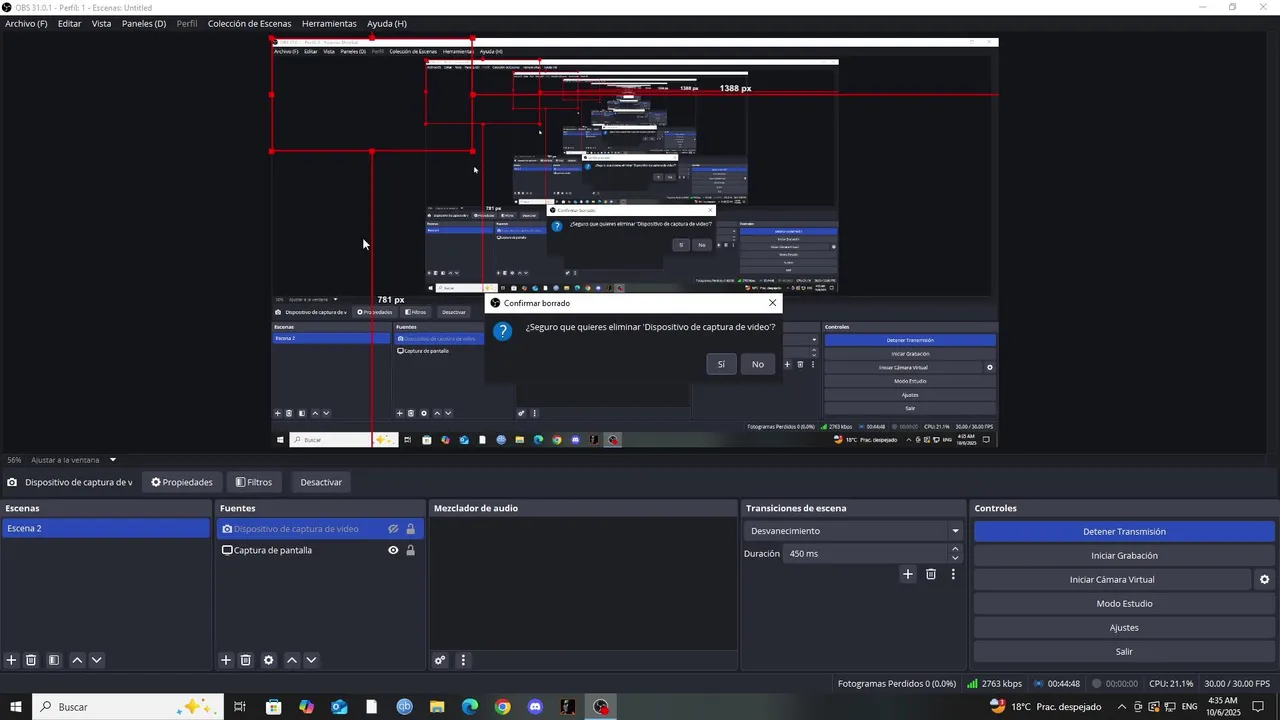This screenshot has height=720, width=1280.
Task: Open Windows Start menu
Action: 16,707
